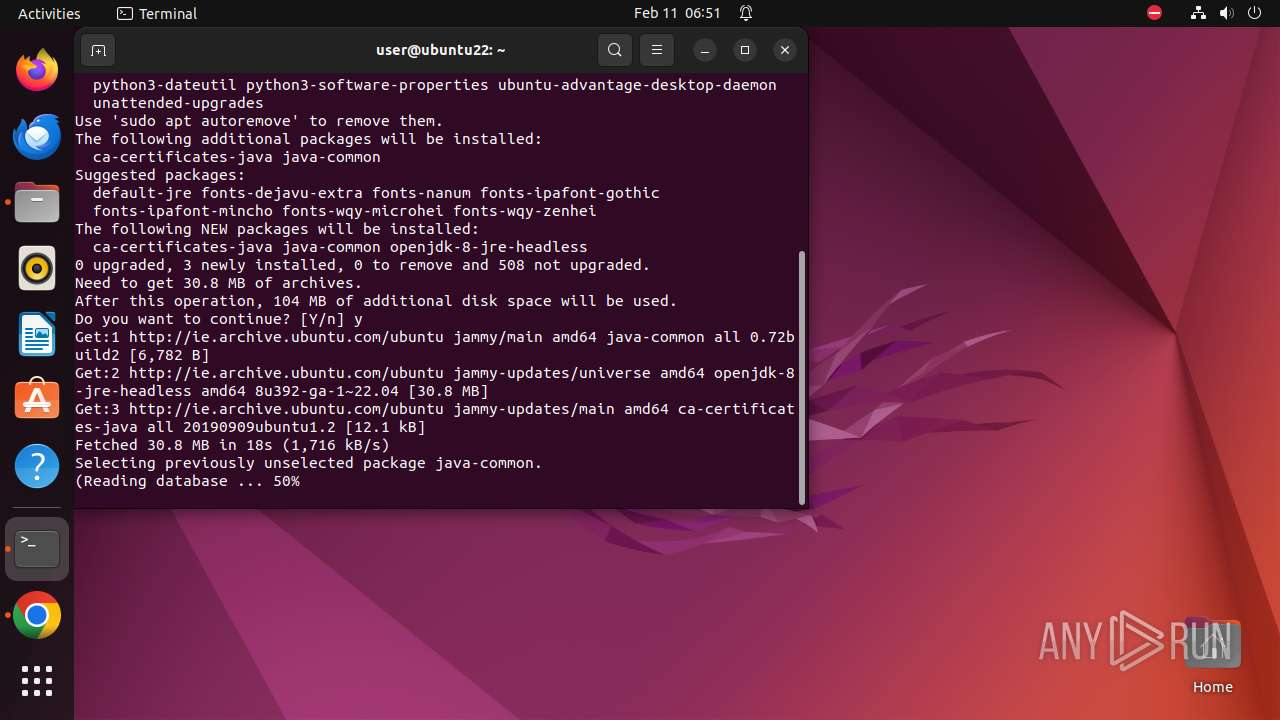
Task: Open Thunderbird Mail from the dock
Action: tap(37, 136)
